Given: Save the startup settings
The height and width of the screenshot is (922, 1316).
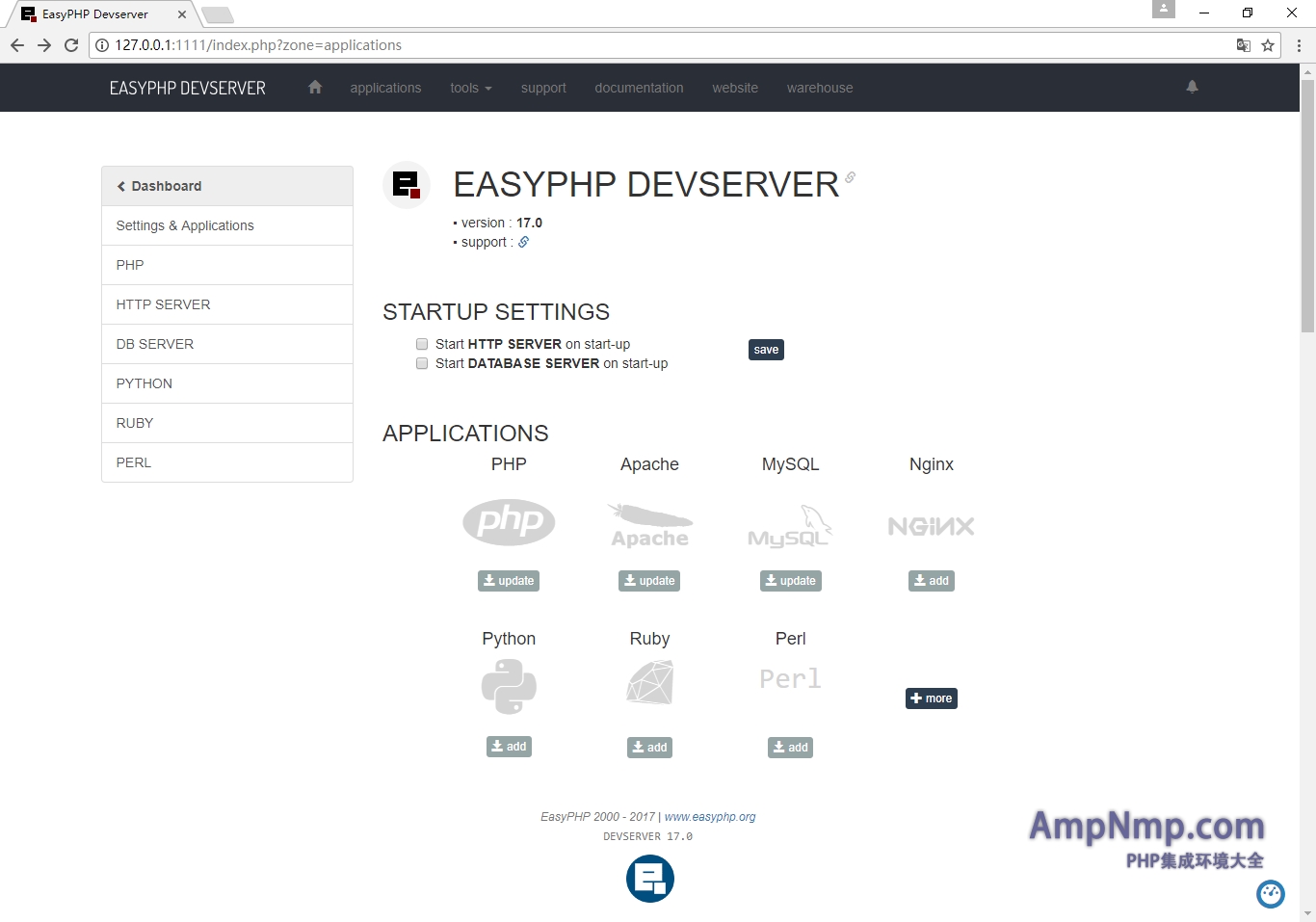Looking at the screenshot, I should (766, 350).
